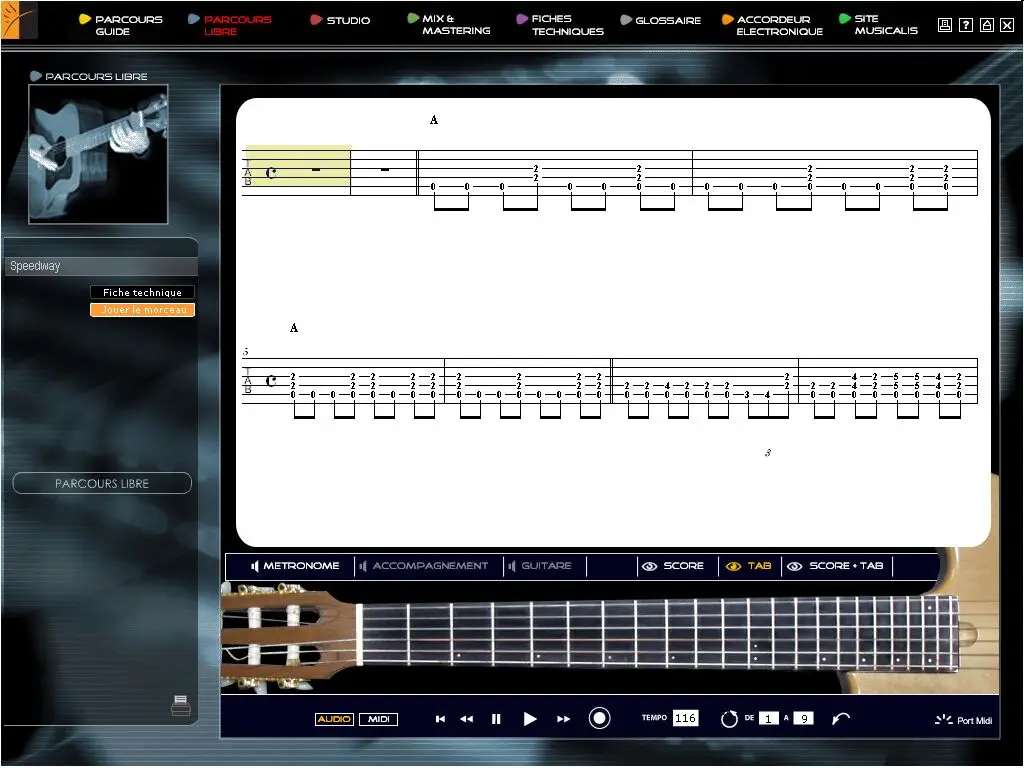Select the Parcours Libre menu item
Screen dimensions: 1024x768
click(230, 25)
